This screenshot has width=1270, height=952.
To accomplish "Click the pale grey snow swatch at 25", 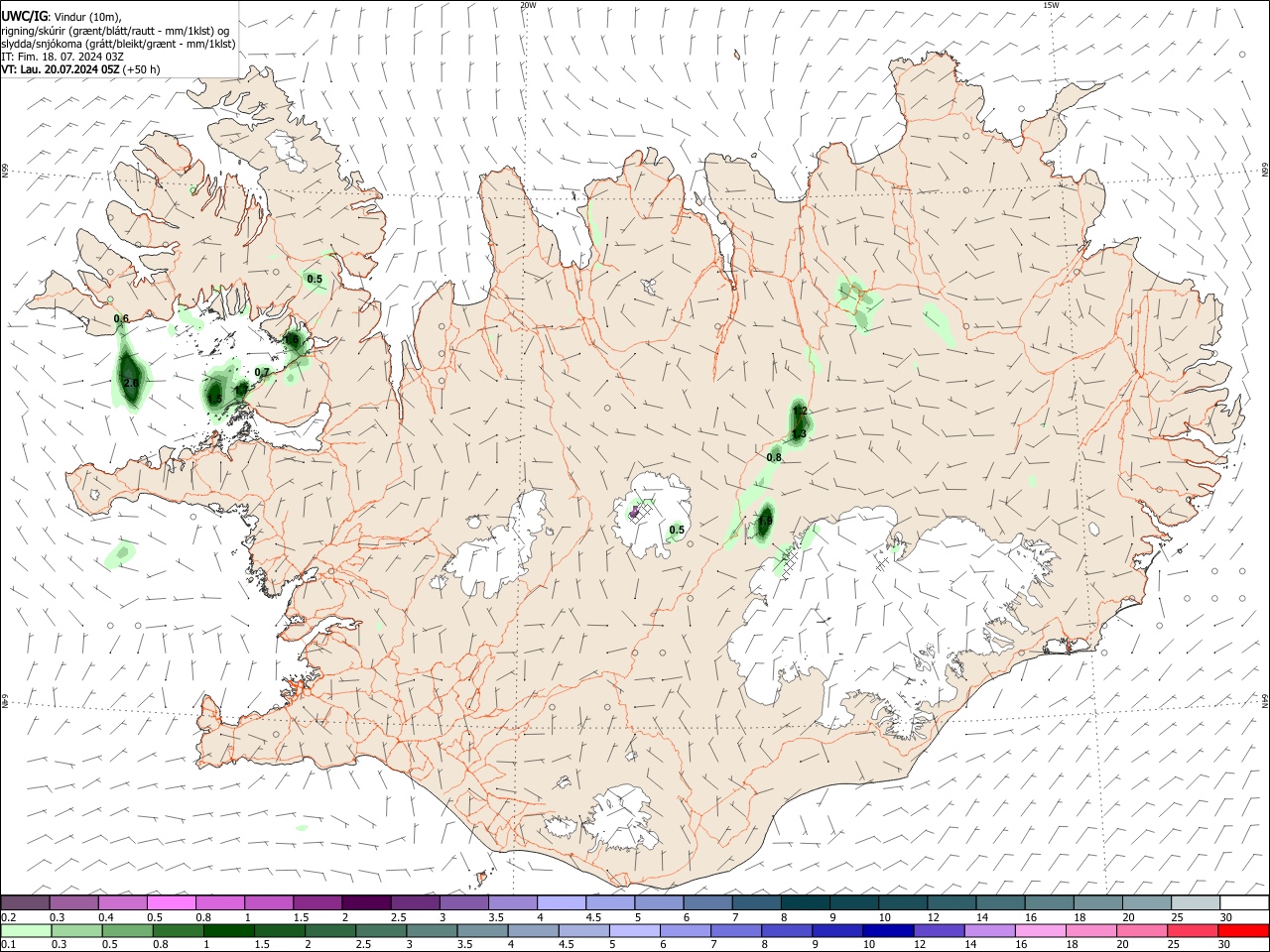I will (1196, 903).
